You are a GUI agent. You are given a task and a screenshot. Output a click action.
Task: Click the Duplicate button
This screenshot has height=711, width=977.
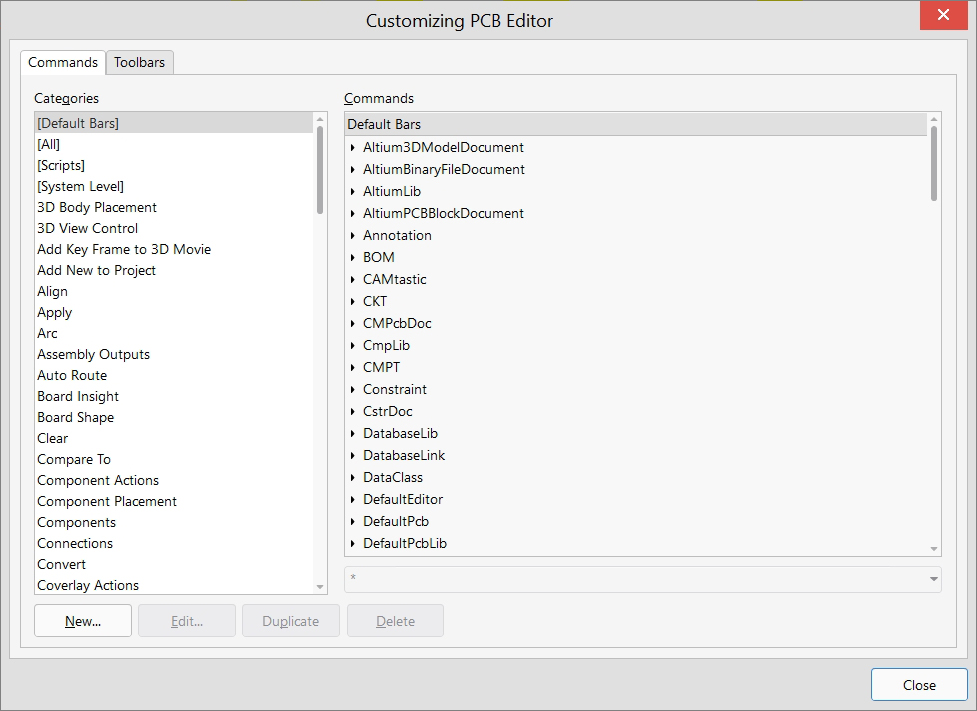(x=291, y=621)
